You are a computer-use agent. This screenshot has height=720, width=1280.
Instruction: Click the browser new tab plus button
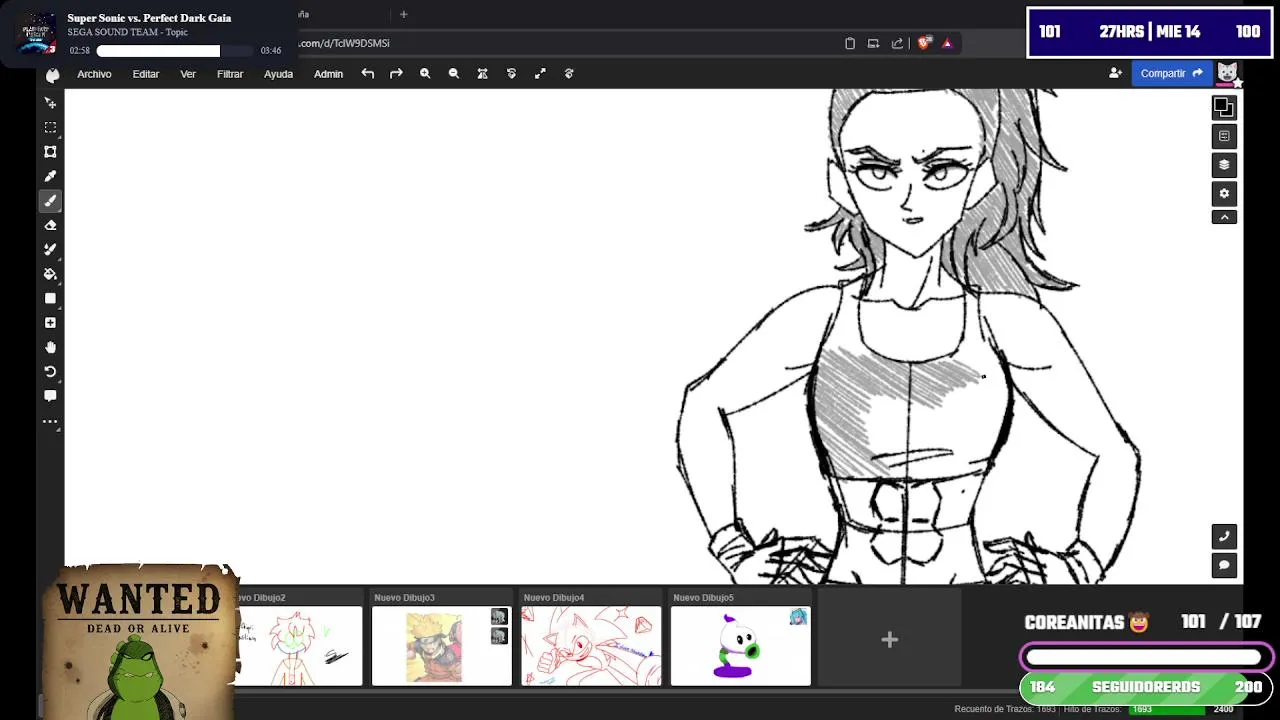point(404,14)
